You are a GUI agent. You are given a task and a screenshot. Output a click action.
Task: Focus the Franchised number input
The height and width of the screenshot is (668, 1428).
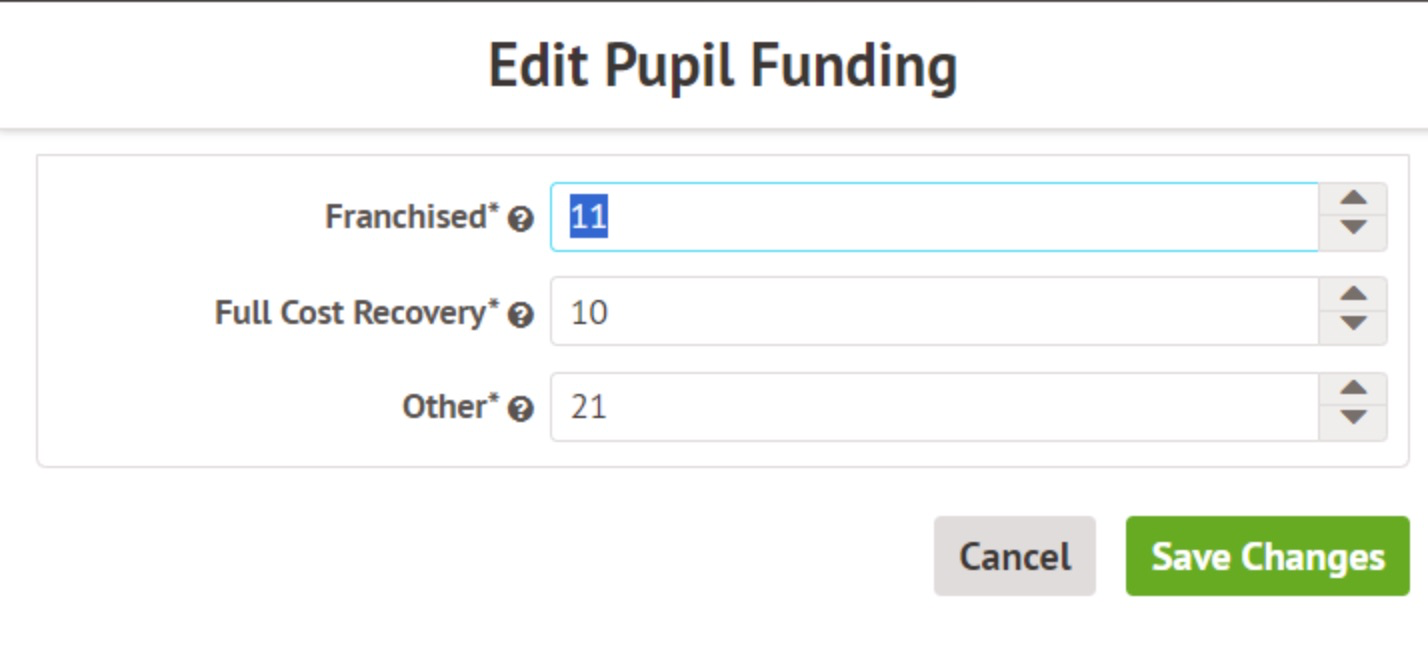point(934,217)
